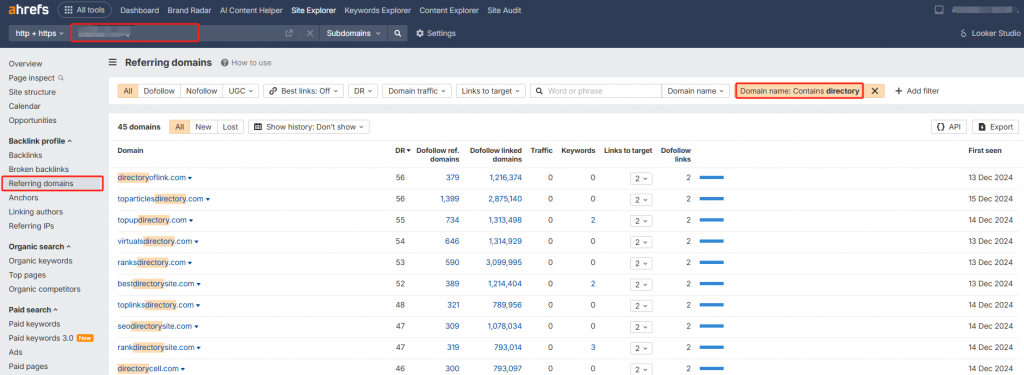Open Site Explorer
This screenshot has height=375, width=1024.
(x=313, y=10)
